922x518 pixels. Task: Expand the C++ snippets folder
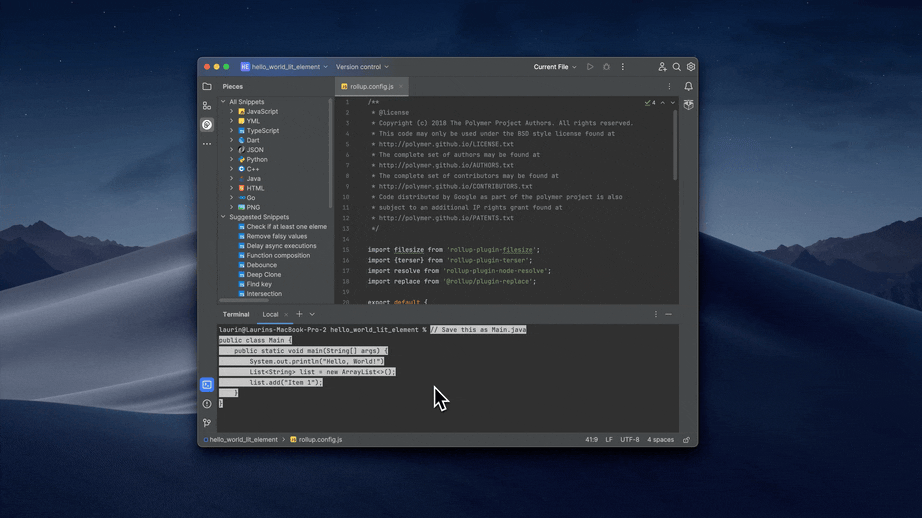[x=232, y=169]
